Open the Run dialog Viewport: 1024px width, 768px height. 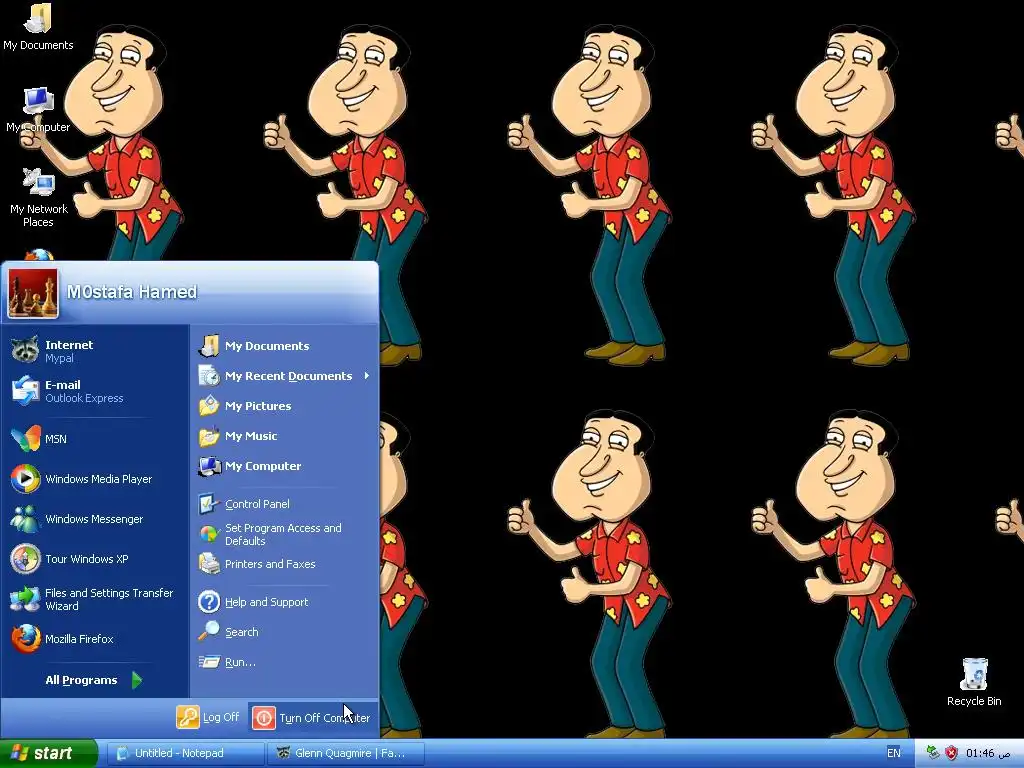pos(285,662)
